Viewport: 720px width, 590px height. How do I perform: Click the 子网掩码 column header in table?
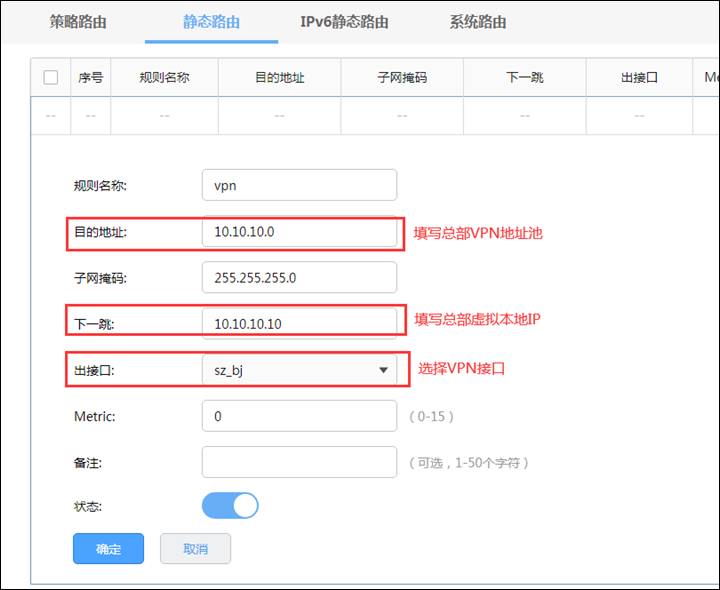(x=402, y=77)
